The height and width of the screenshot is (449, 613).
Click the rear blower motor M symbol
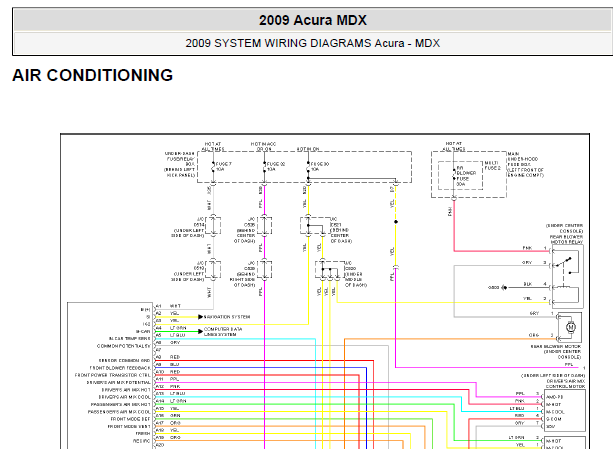(570, 327)
